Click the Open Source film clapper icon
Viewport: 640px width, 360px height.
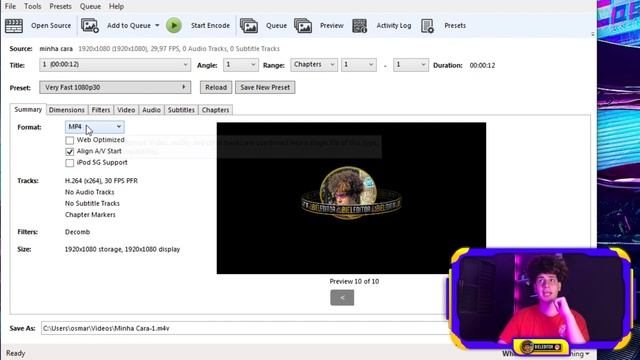point(14,25)
